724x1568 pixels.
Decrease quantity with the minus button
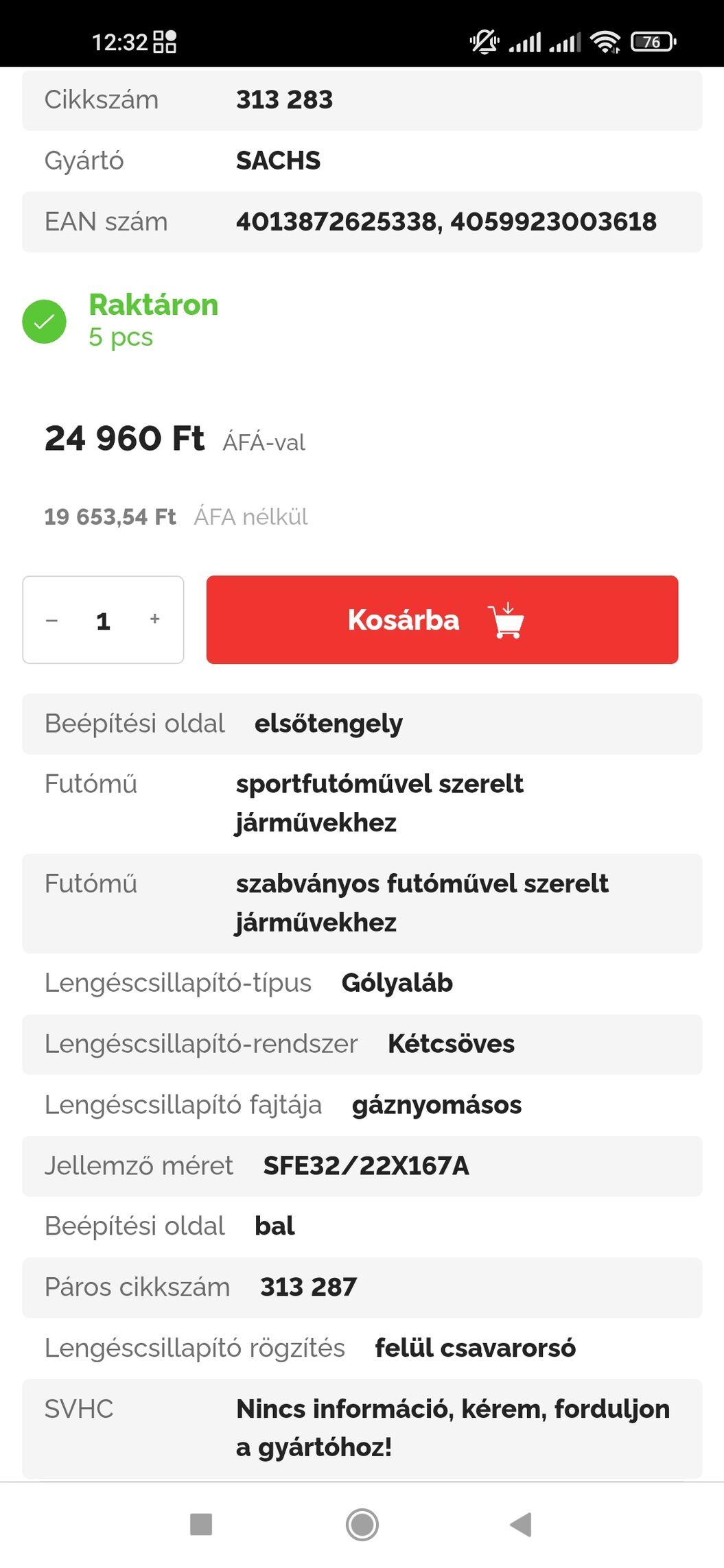point(52,620)
